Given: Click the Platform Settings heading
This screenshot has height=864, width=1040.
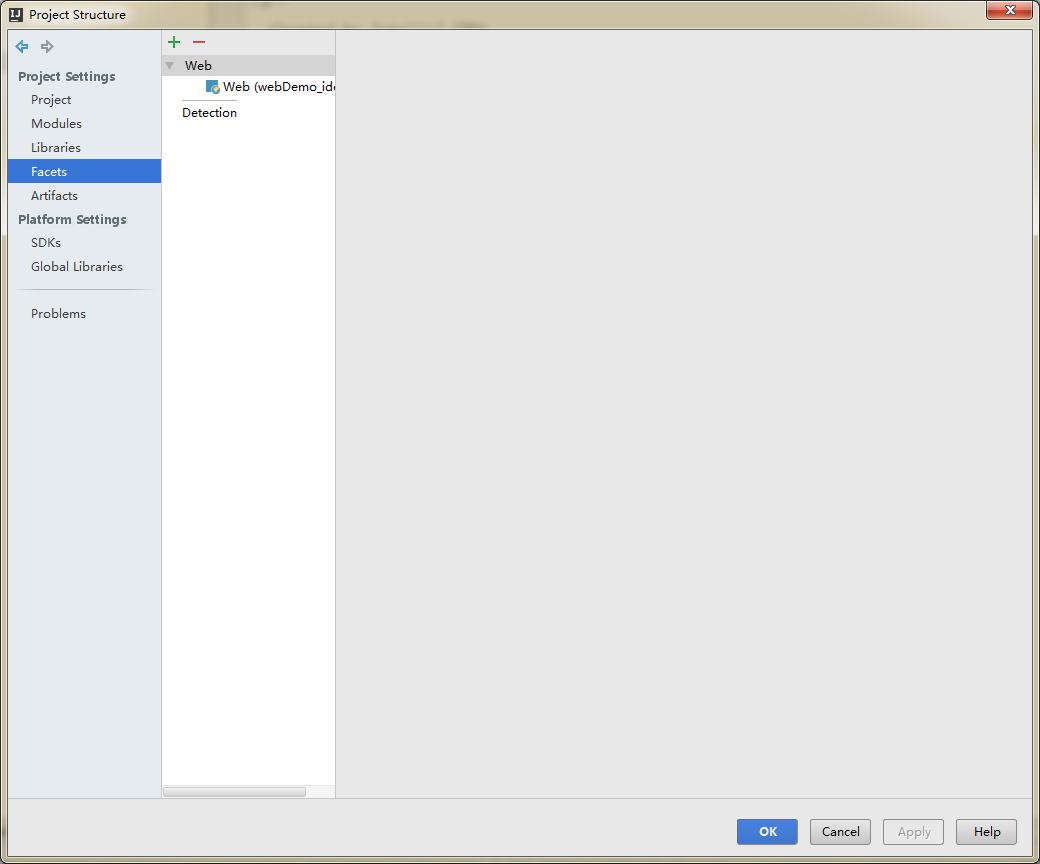Looking at the screenshot, I should coord(72,219).
